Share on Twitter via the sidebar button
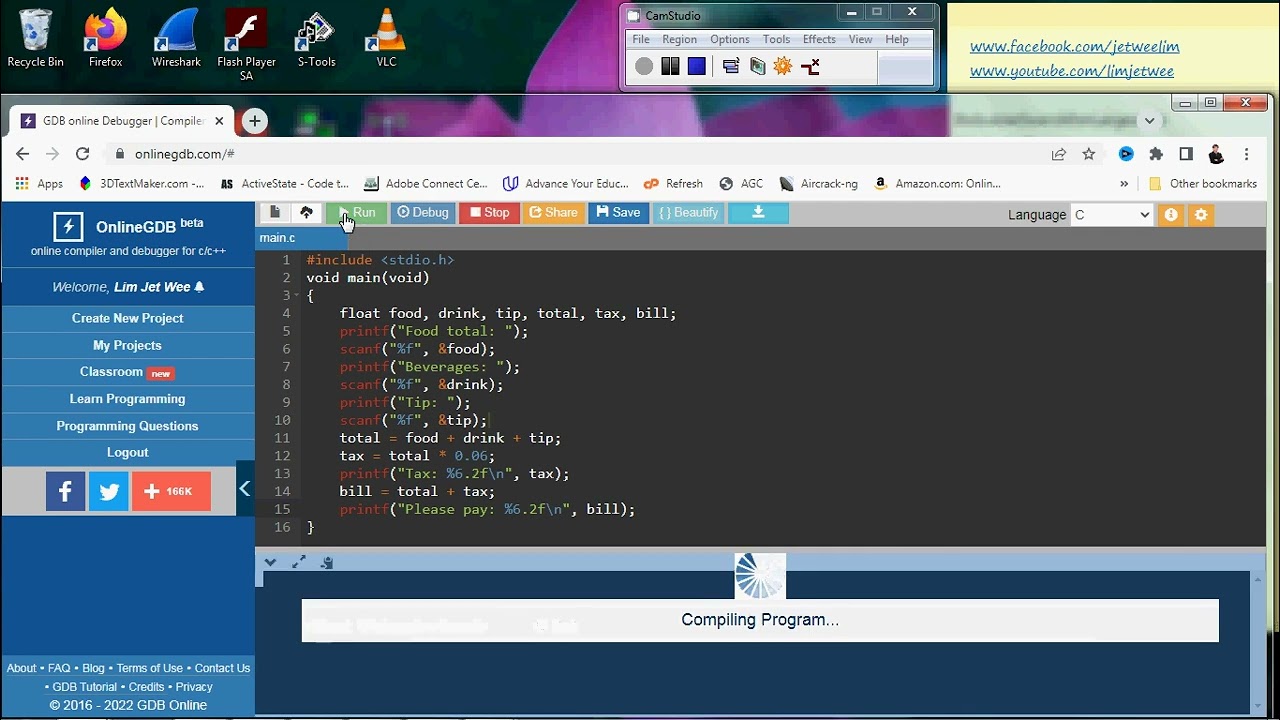This screenshot has width=1280, height=720. tap(109, 491)
